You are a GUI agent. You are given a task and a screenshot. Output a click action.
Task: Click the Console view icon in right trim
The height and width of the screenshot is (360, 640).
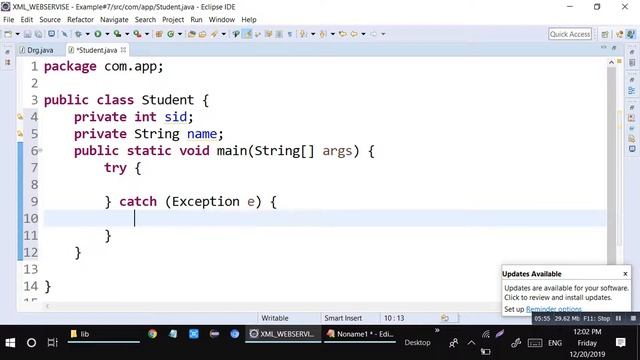click(632, 149)
